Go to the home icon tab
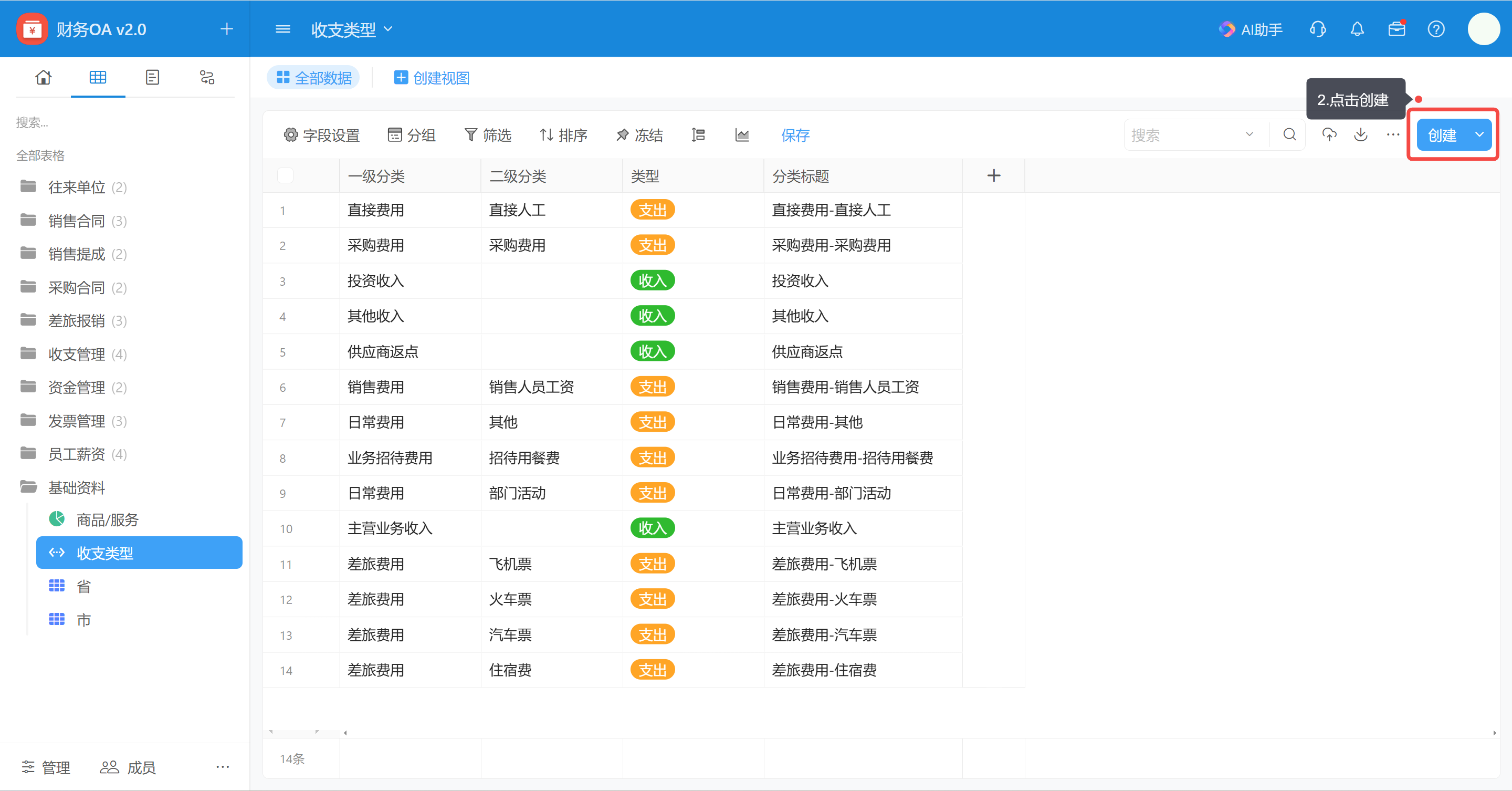Image resolution: width=1512 pixels, height=791 pixels. [x=44, y=77]
